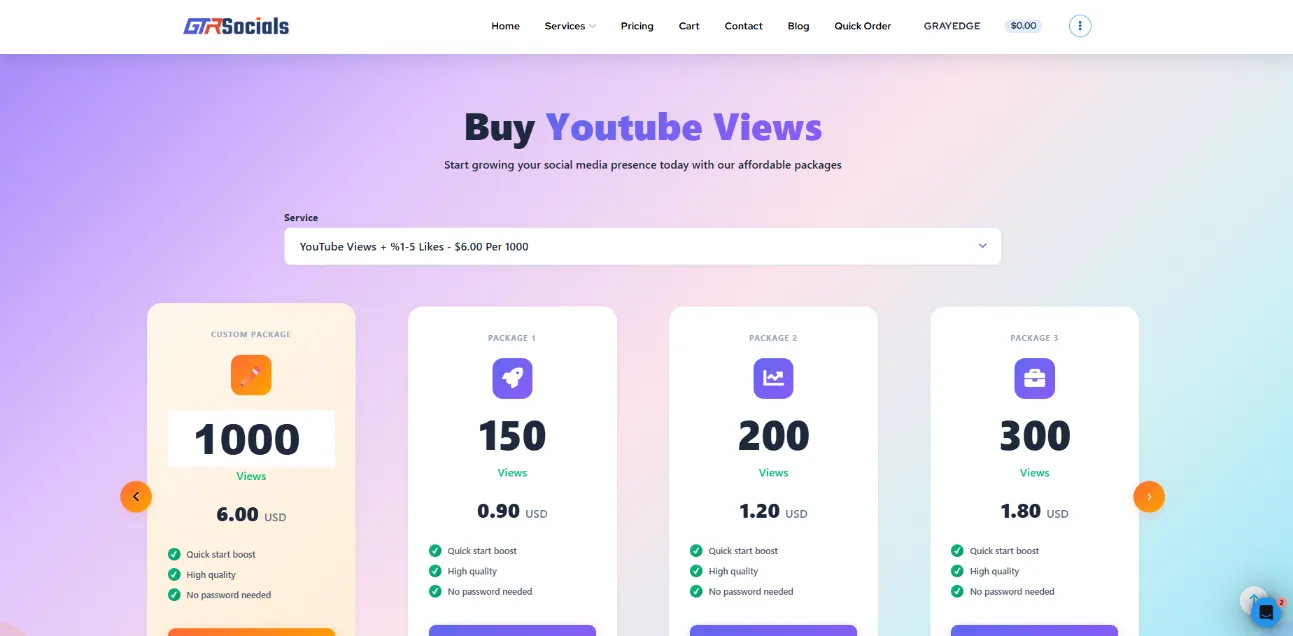Click the purple order button on Package 1
Image resolution: width=1293 pixels, height=636 pixels.
(x=512, y=631)
